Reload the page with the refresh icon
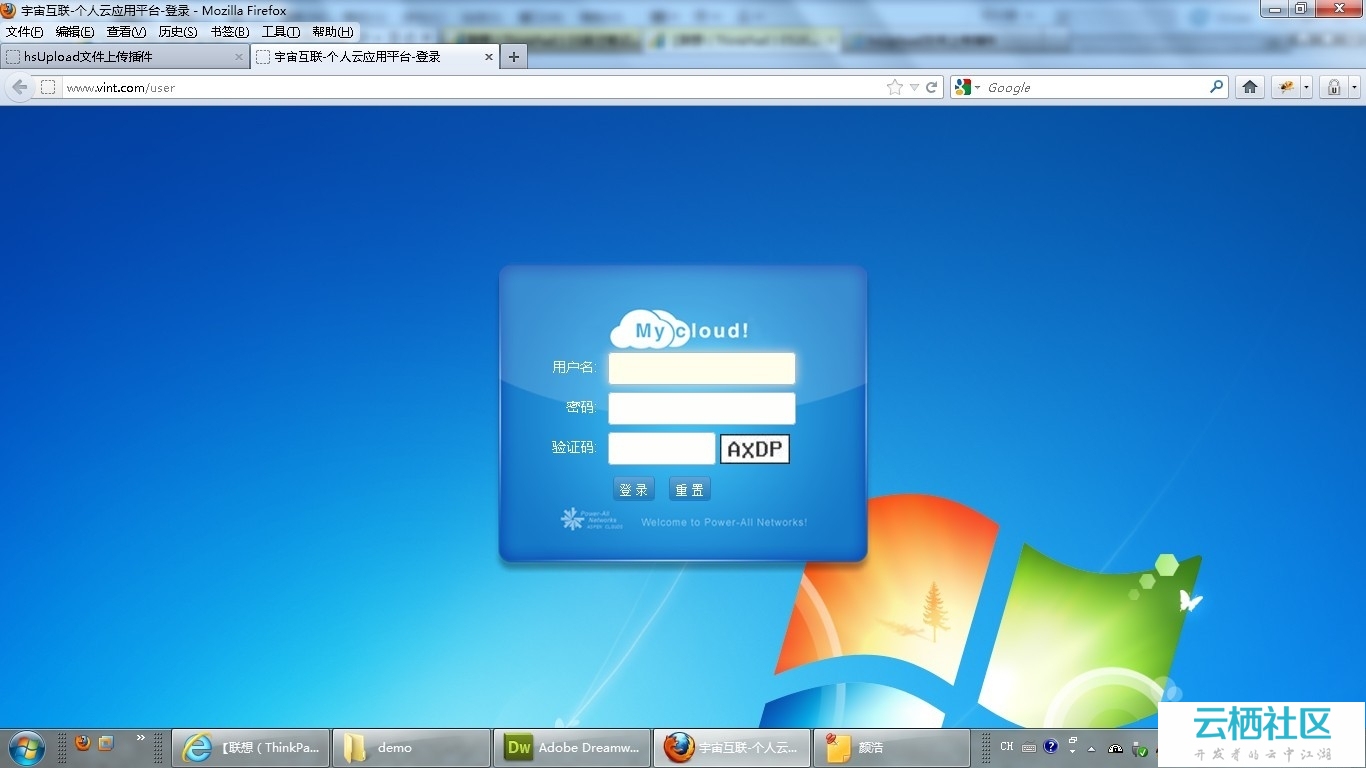 (931, 87)
